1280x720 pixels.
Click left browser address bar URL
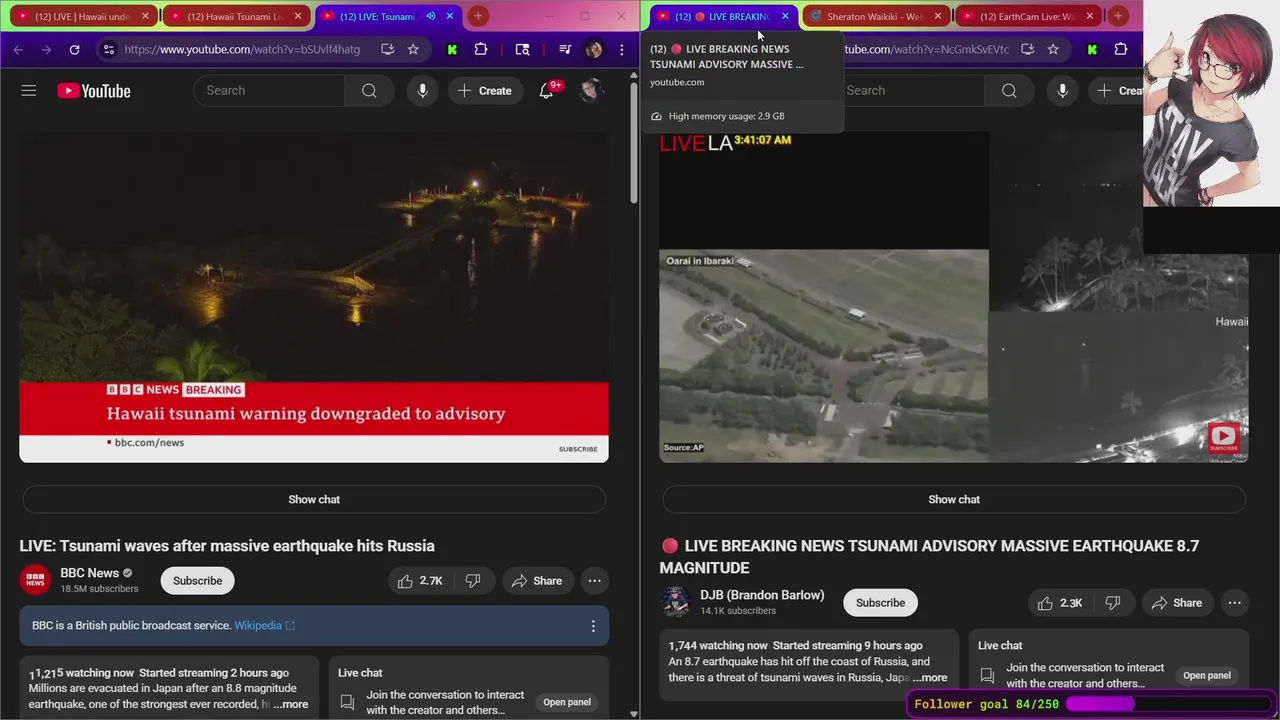pos(242,49)
